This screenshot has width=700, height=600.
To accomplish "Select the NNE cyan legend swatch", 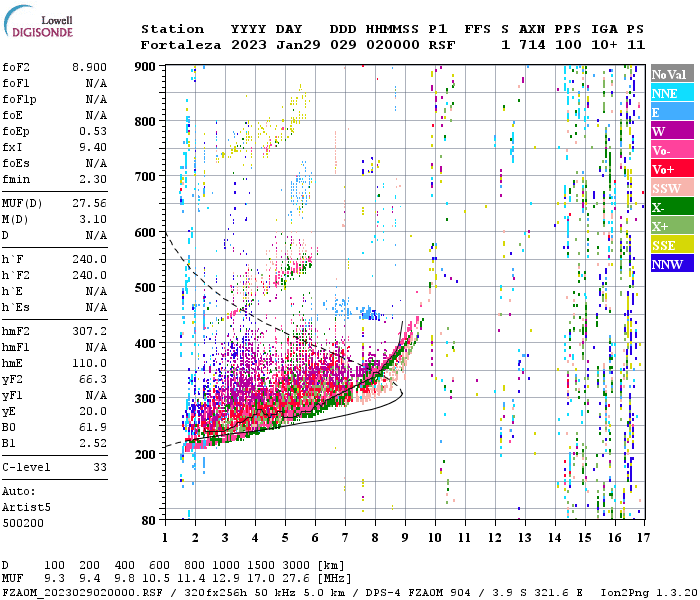I will point(672,93).
